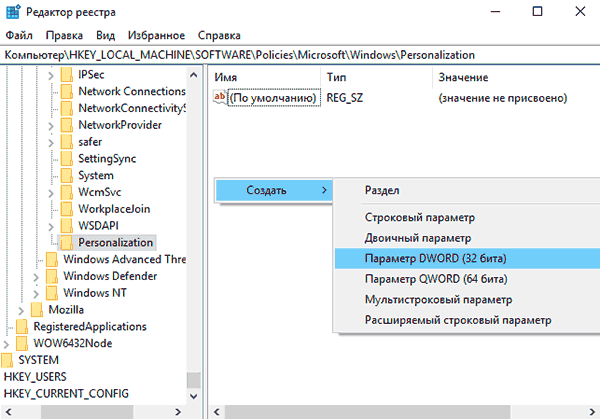Choose Расширяемый строковый параметр option
Viewport: 600px width, 419px height.
467,320
